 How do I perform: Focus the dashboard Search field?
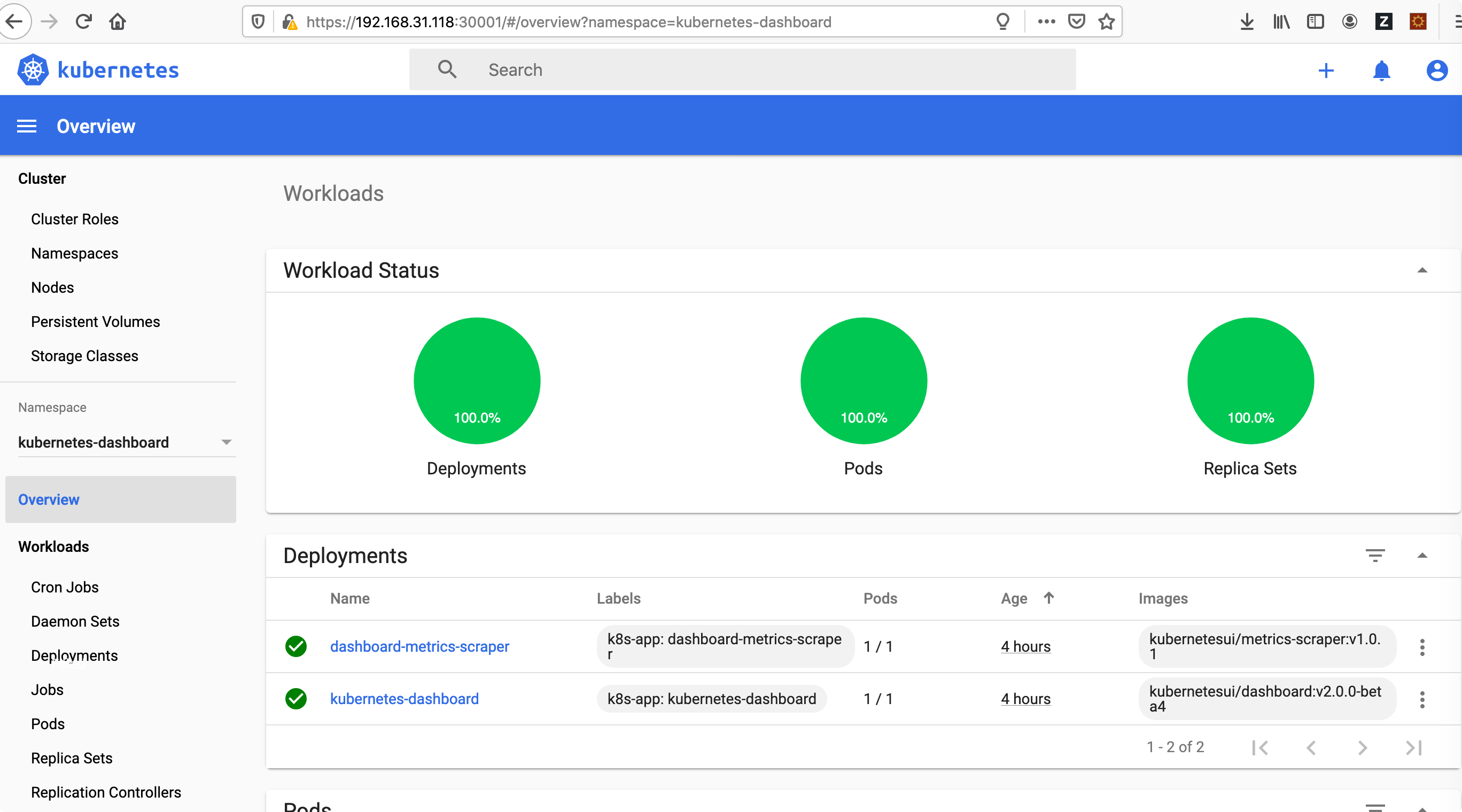tap(742, 69)
